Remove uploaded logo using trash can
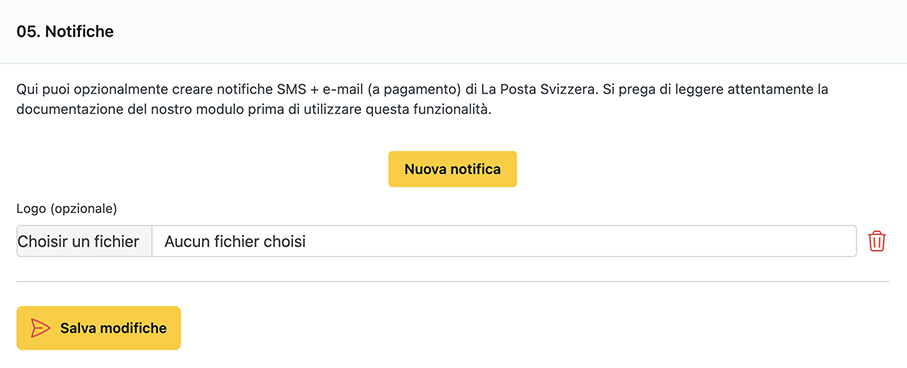Screen dimensions: 907x368 coord(876,241)
